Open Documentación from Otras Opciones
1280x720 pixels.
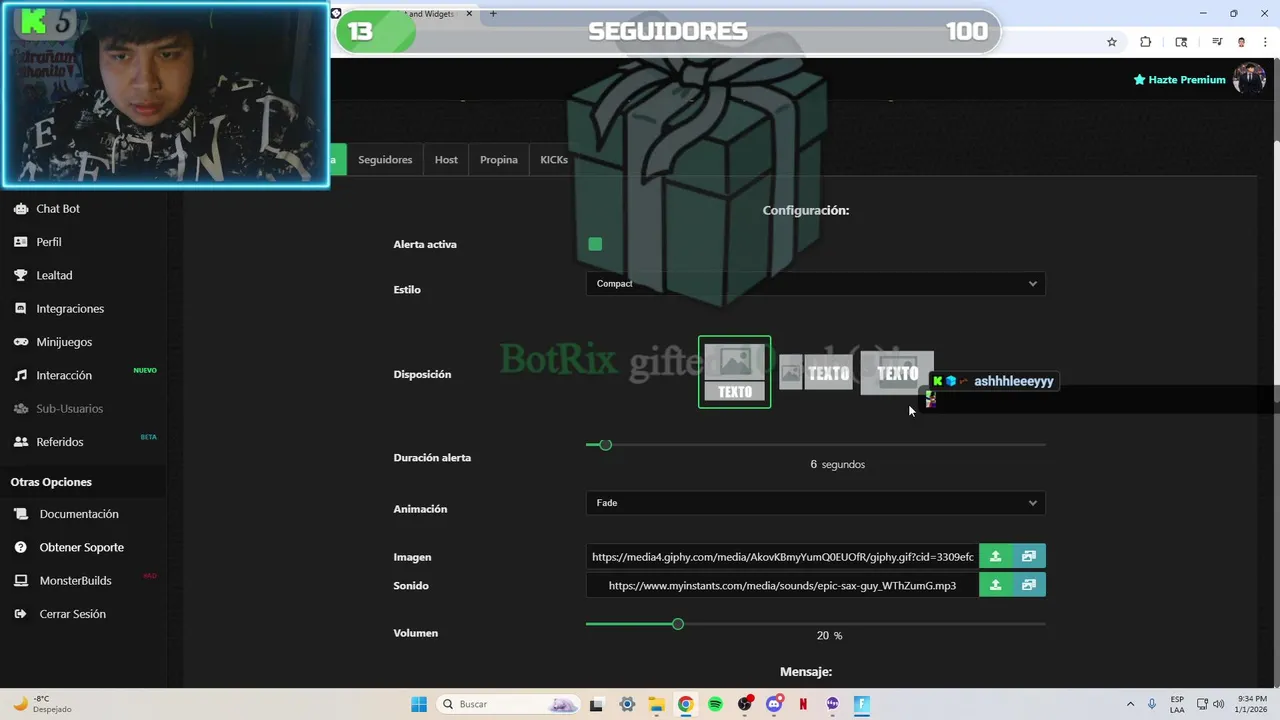point(79,514)
